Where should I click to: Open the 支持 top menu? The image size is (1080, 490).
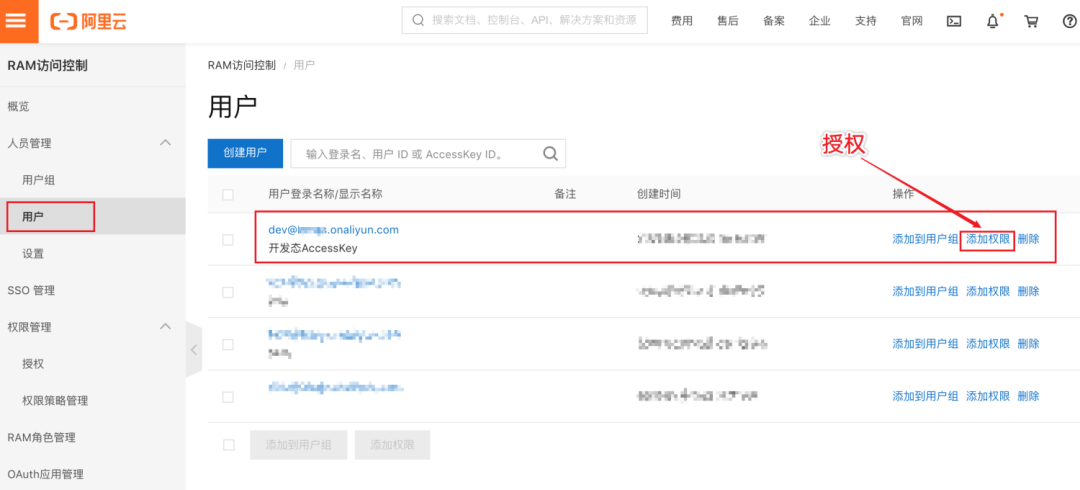tap(866, 21)
